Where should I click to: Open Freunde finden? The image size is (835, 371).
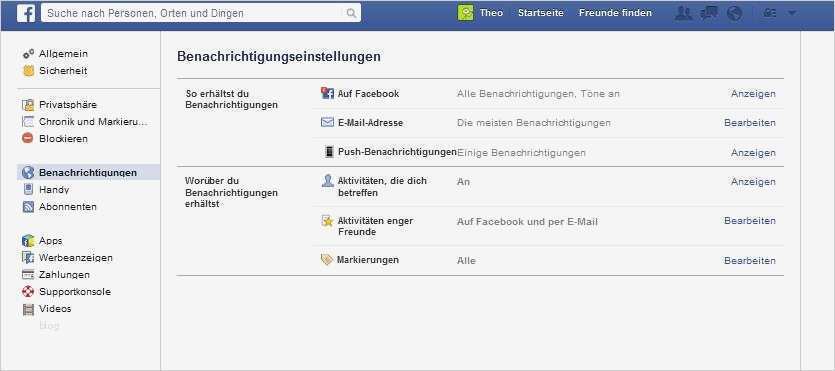click(615, 13)
